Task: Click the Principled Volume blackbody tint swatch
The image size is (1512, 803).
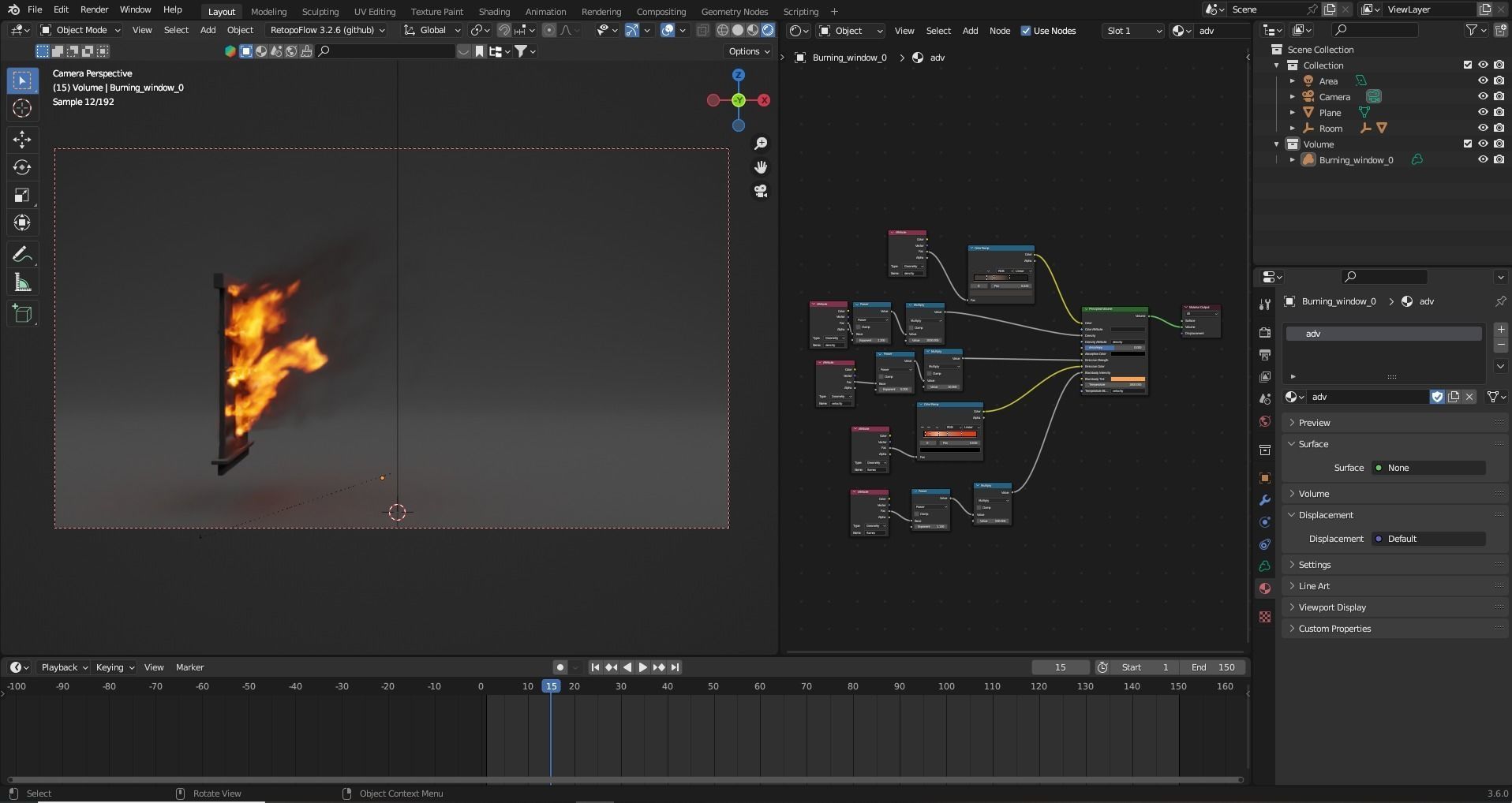Action: (x=1128, y=379)
